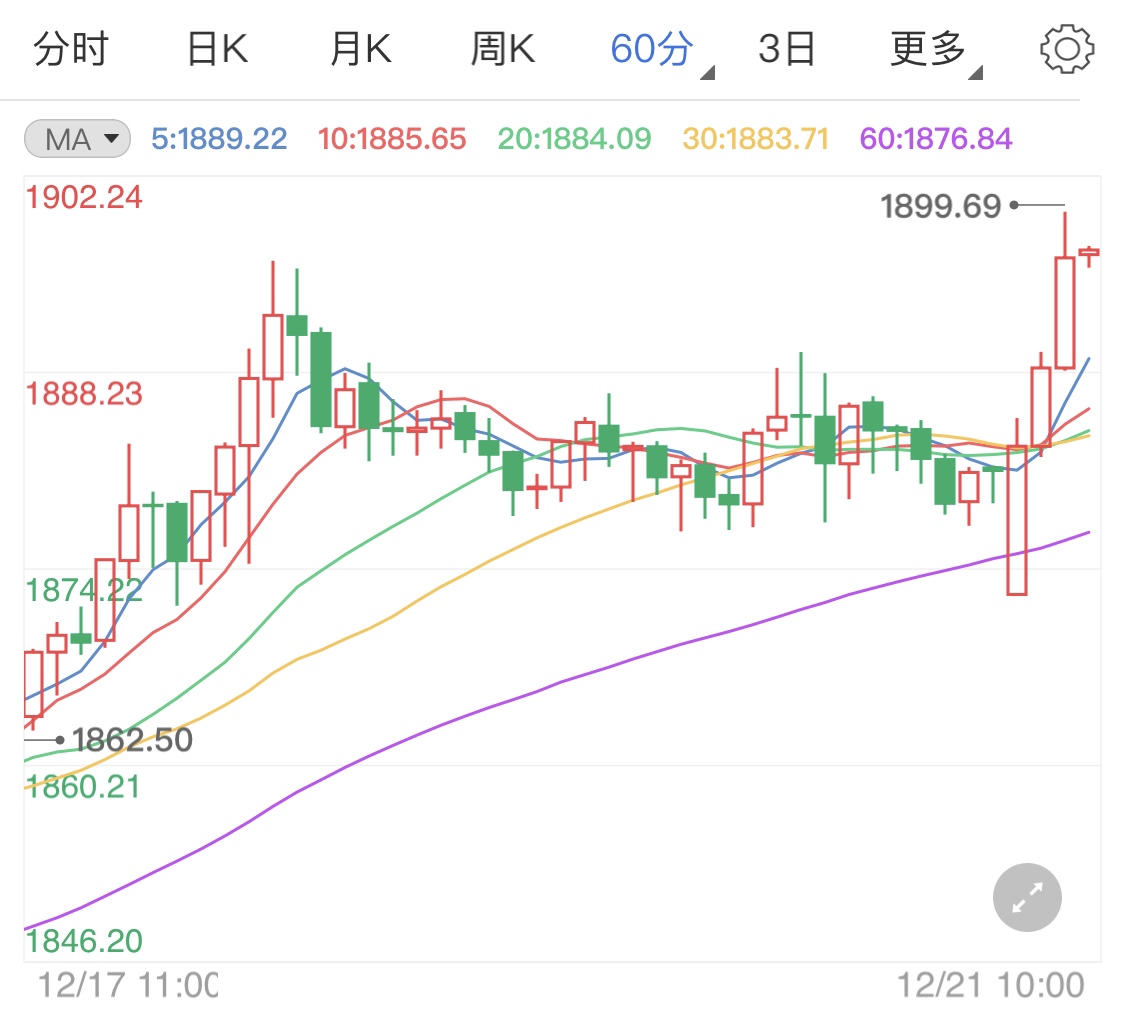The width and height of the screenshot is (1125, 1012).
Task: Select MA10 value 10:1885.65
Action: [392, 138]
